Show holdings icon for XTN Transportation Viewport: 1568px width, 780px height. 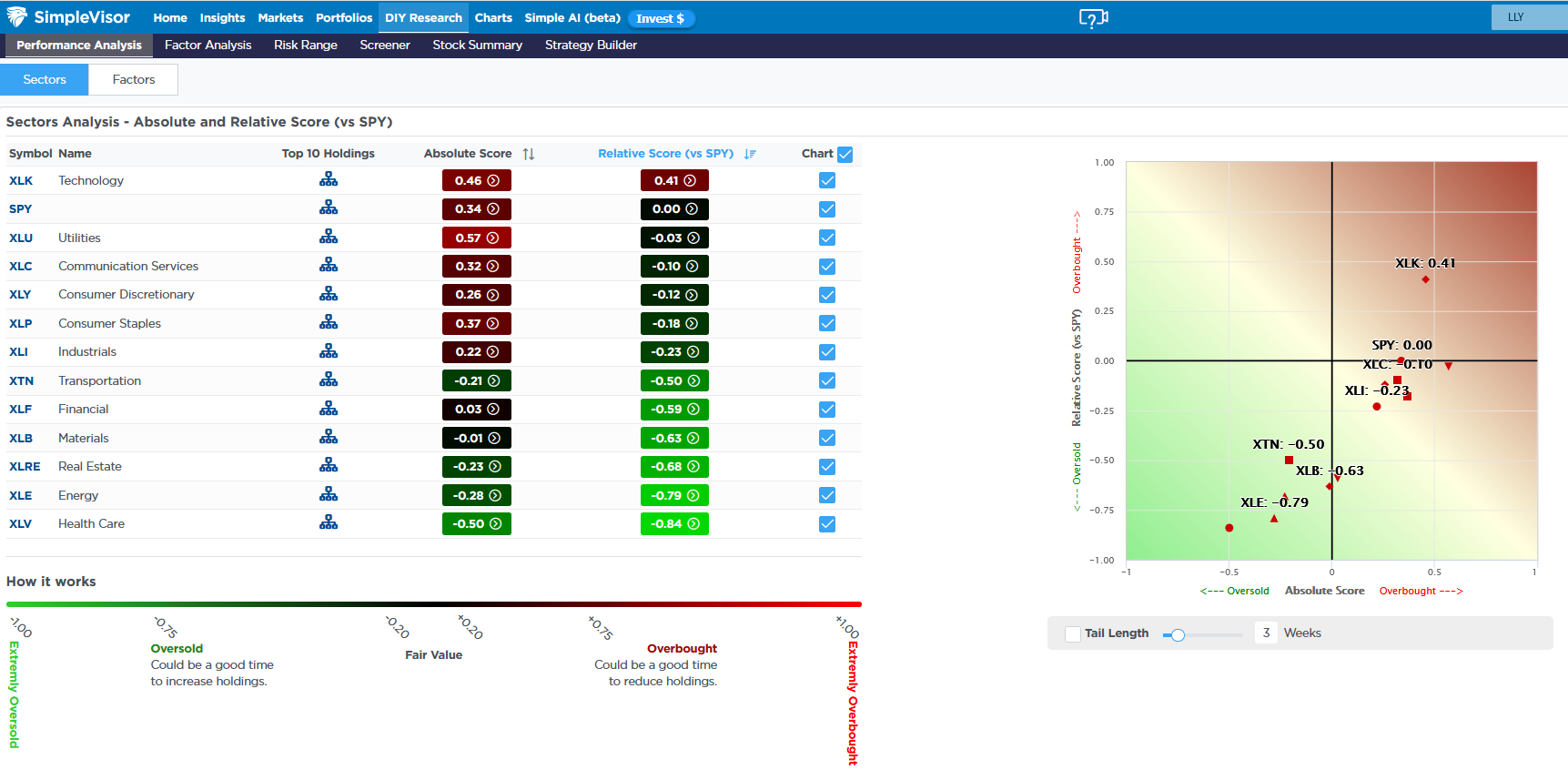pos(329,380)
